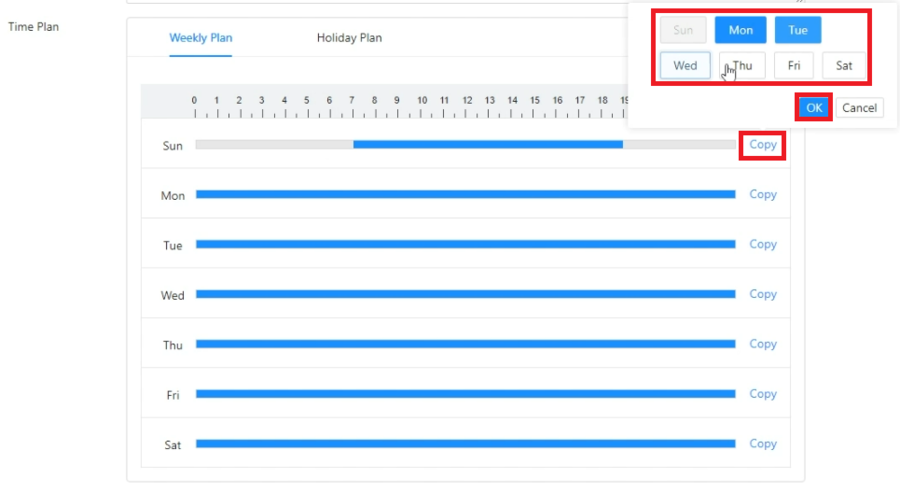This screenshot has width=900, height=492.
Task: Click the Thu row label
Action: coord(172,346)
